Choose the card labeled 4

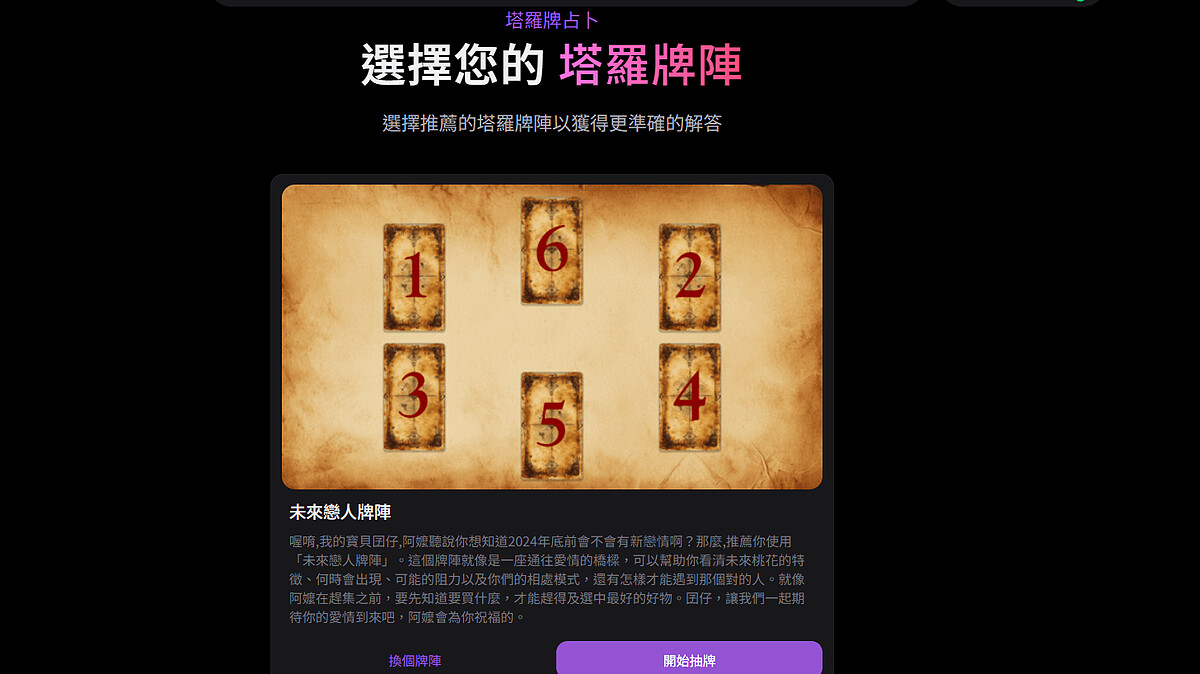pyautogui.click(x=689, y=397)
